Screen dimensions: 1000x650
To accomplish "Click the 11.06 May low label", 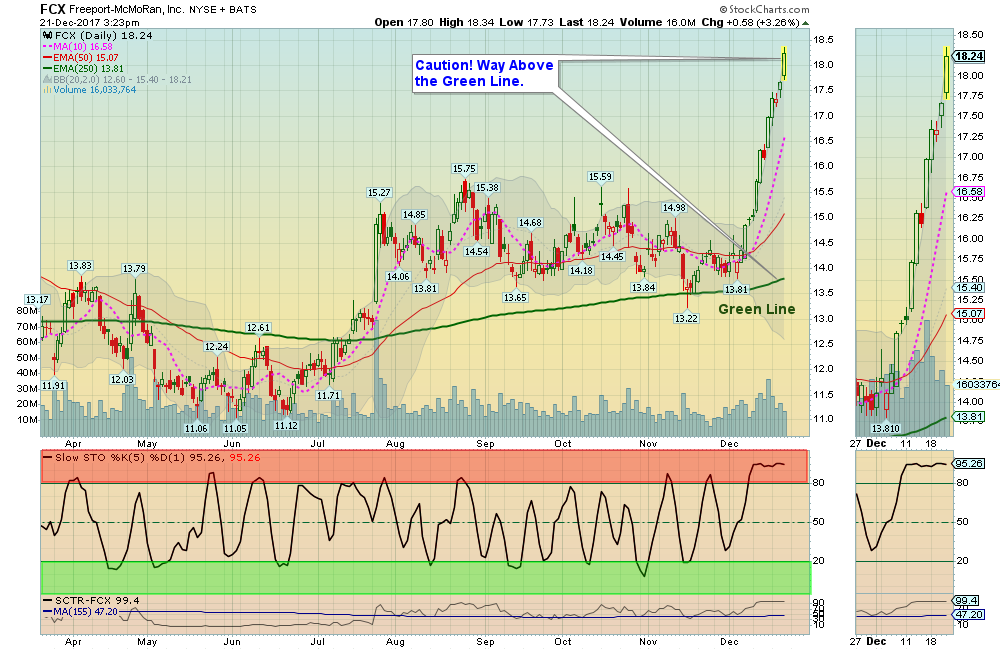I will 196,429.
